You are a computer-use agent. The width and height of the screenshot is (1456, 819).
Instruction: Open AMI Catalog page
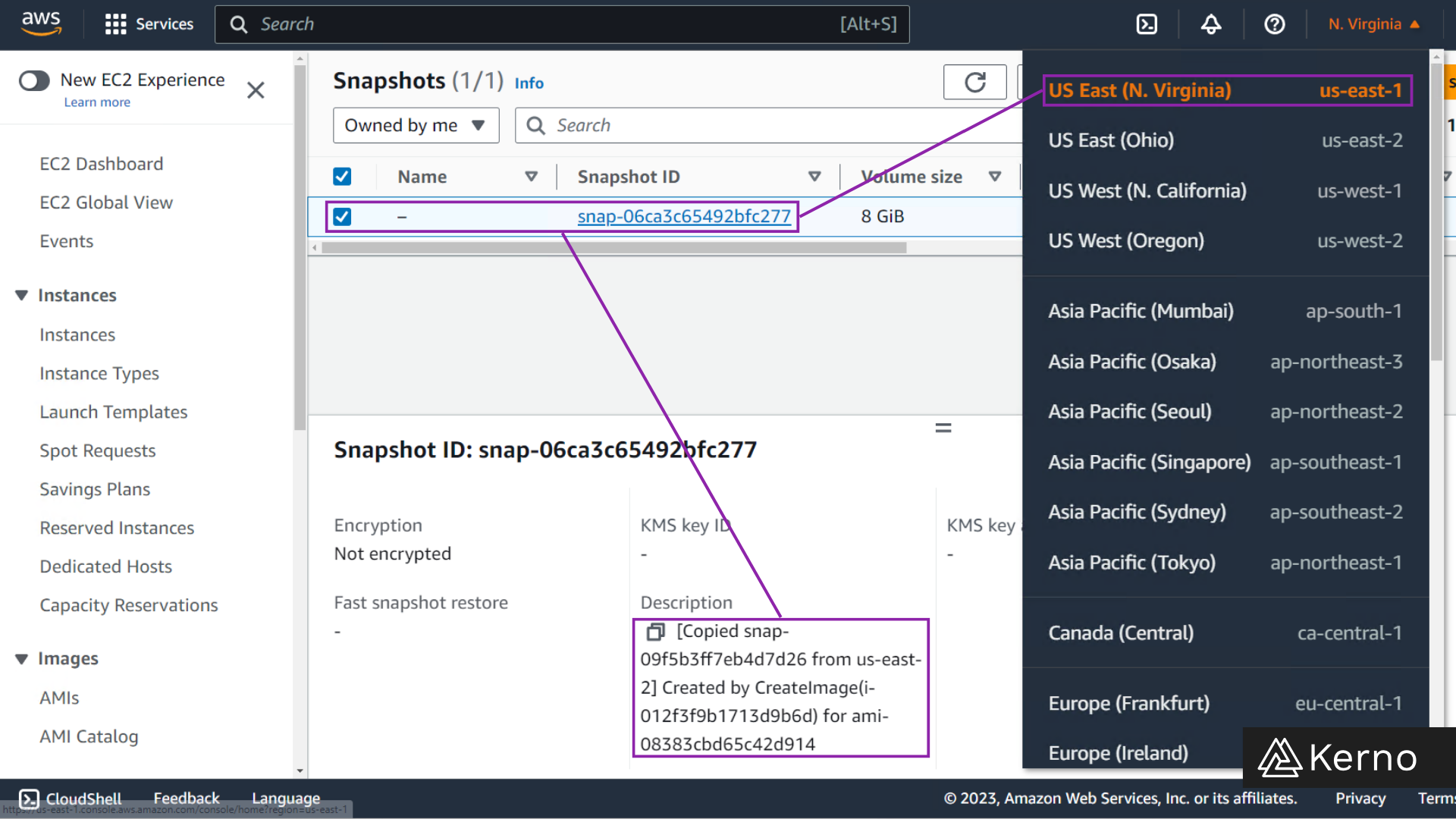click(x=89, y=736)
